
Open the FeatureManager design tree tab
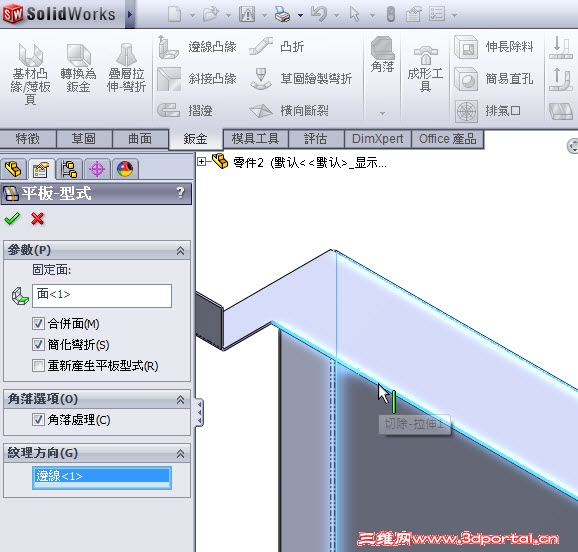[13, 170]
